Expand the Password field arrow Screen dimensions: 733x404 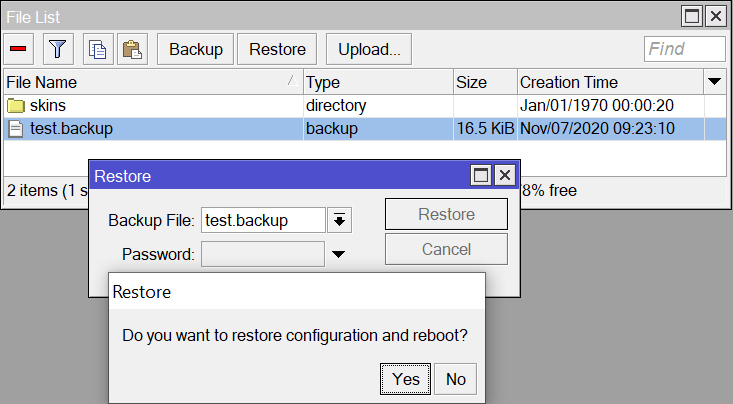338,254
